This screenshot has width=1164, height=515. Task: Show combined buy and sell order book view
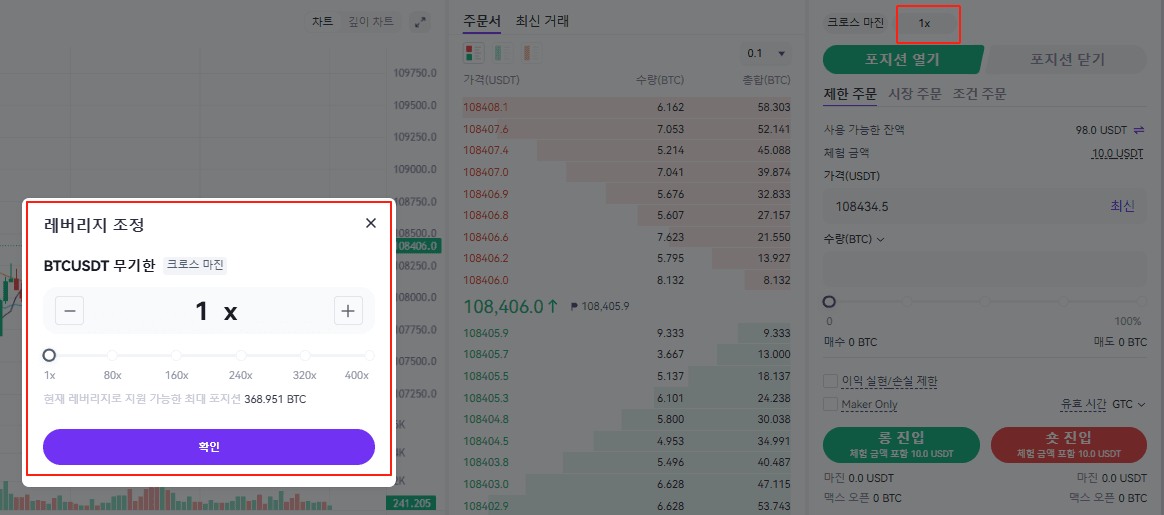click(474, 52)
